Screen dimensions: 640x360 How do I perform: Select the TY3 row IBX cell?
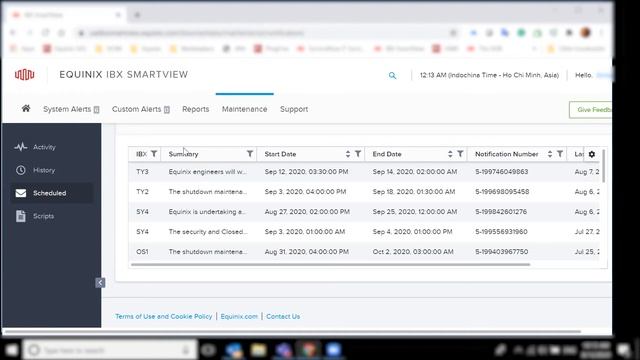point(142,171)
